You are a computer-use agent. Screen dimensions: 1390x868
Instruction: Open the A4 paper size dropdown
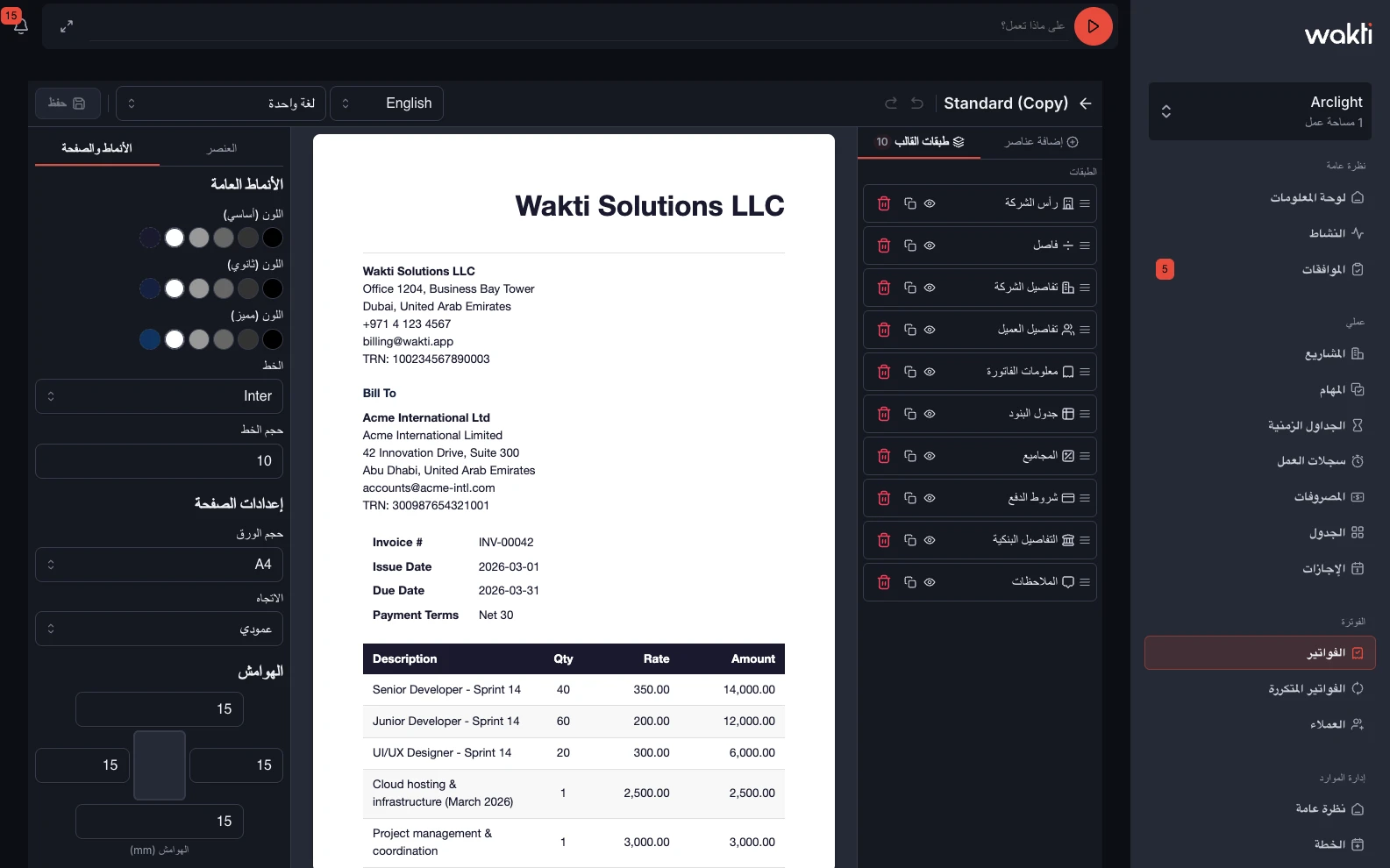pyautogui.click(x=159, y=565)
